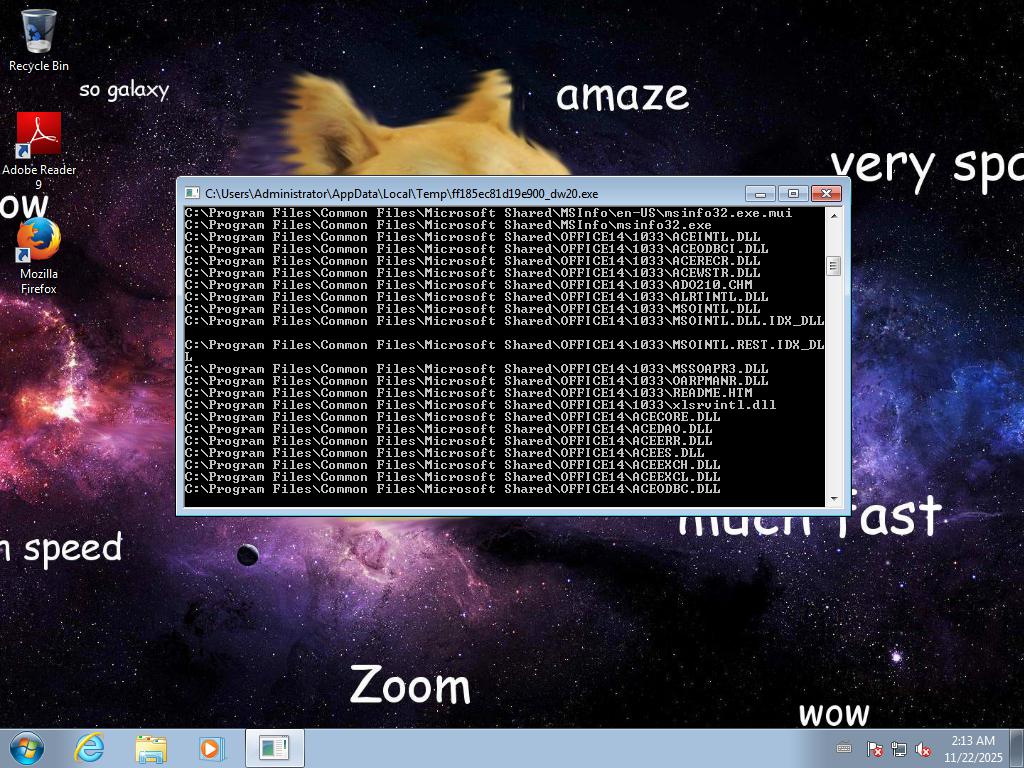This screenshot has height=768, width=1024.
Task: Click the muted volume speaker tray icon
Action: pos(923,749)
